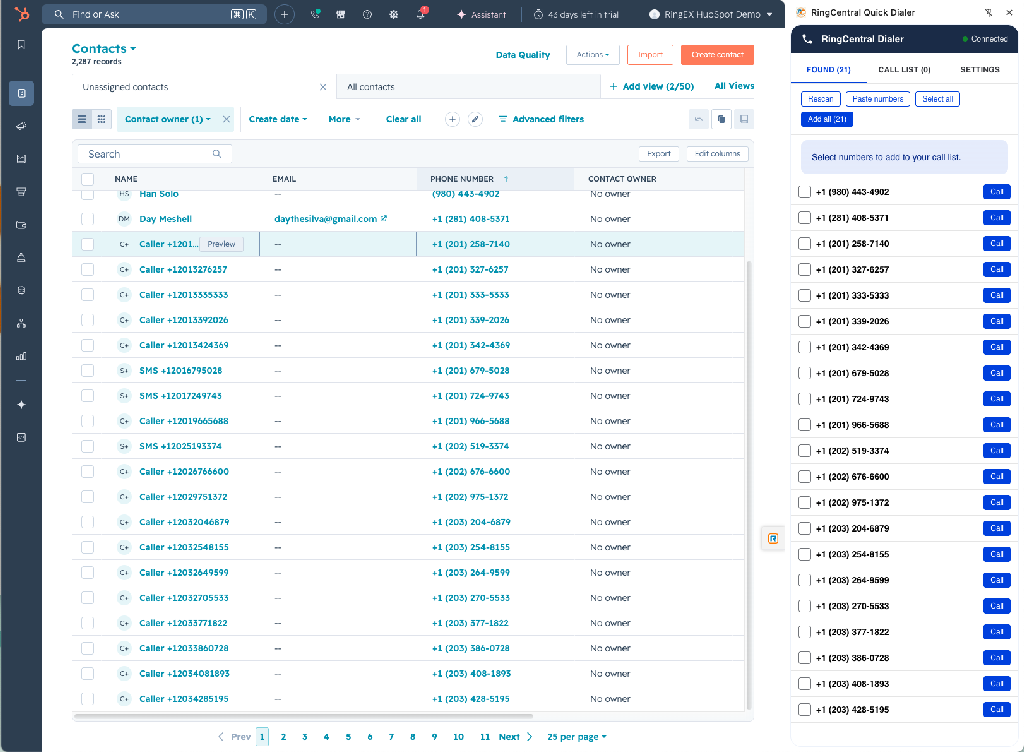Open the CALL LIST (0) dialer tab

click(904, 69)
